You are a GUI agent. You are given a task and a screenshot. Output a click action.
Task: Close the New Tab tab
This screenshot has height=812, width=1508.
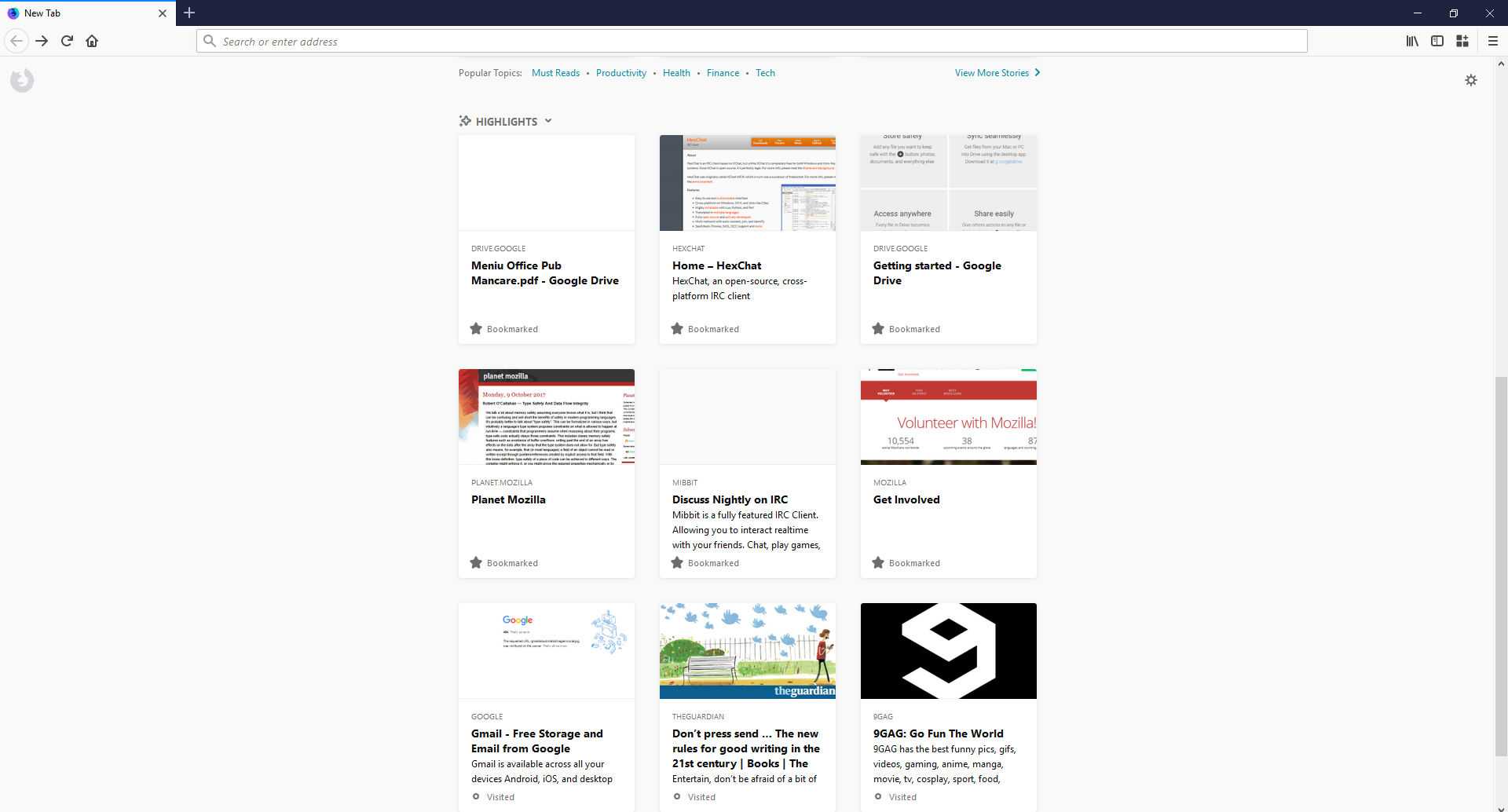tap(163, 13)
